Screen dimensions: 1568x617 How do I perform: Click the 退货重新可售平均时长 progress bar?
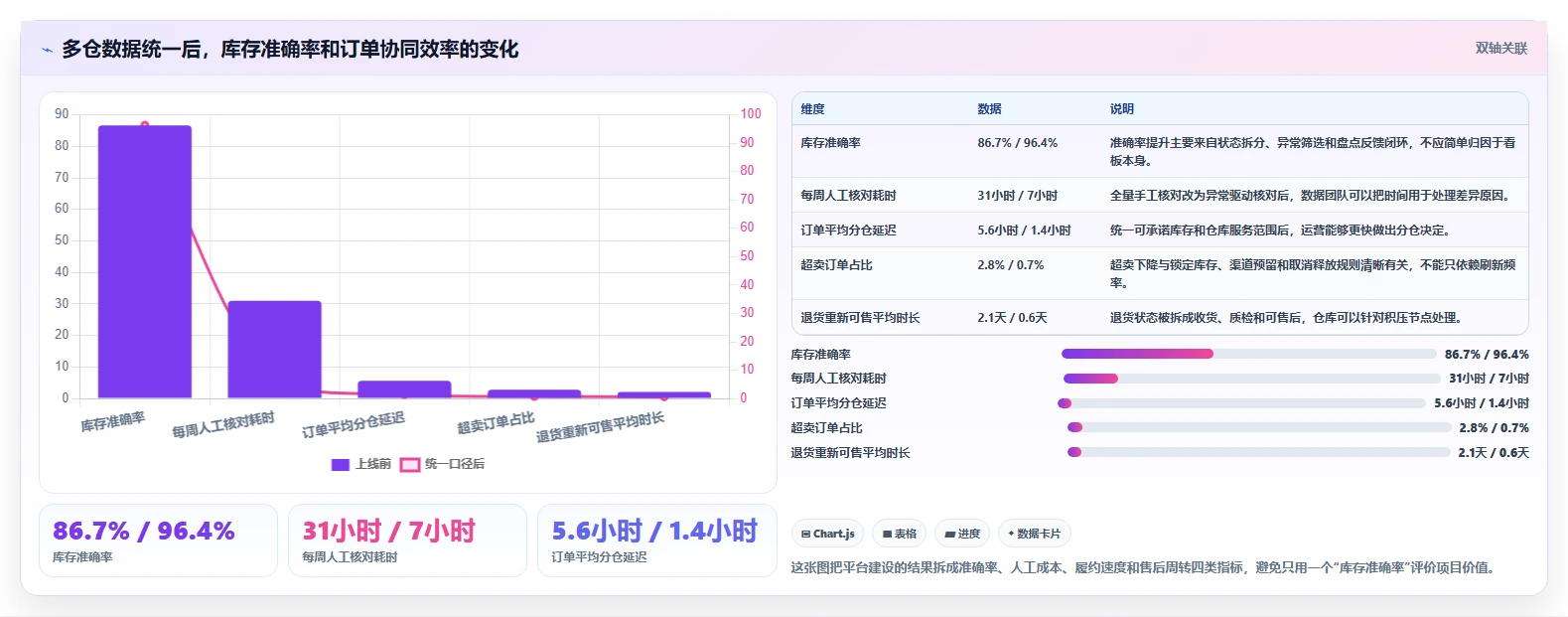point(1258,452)
